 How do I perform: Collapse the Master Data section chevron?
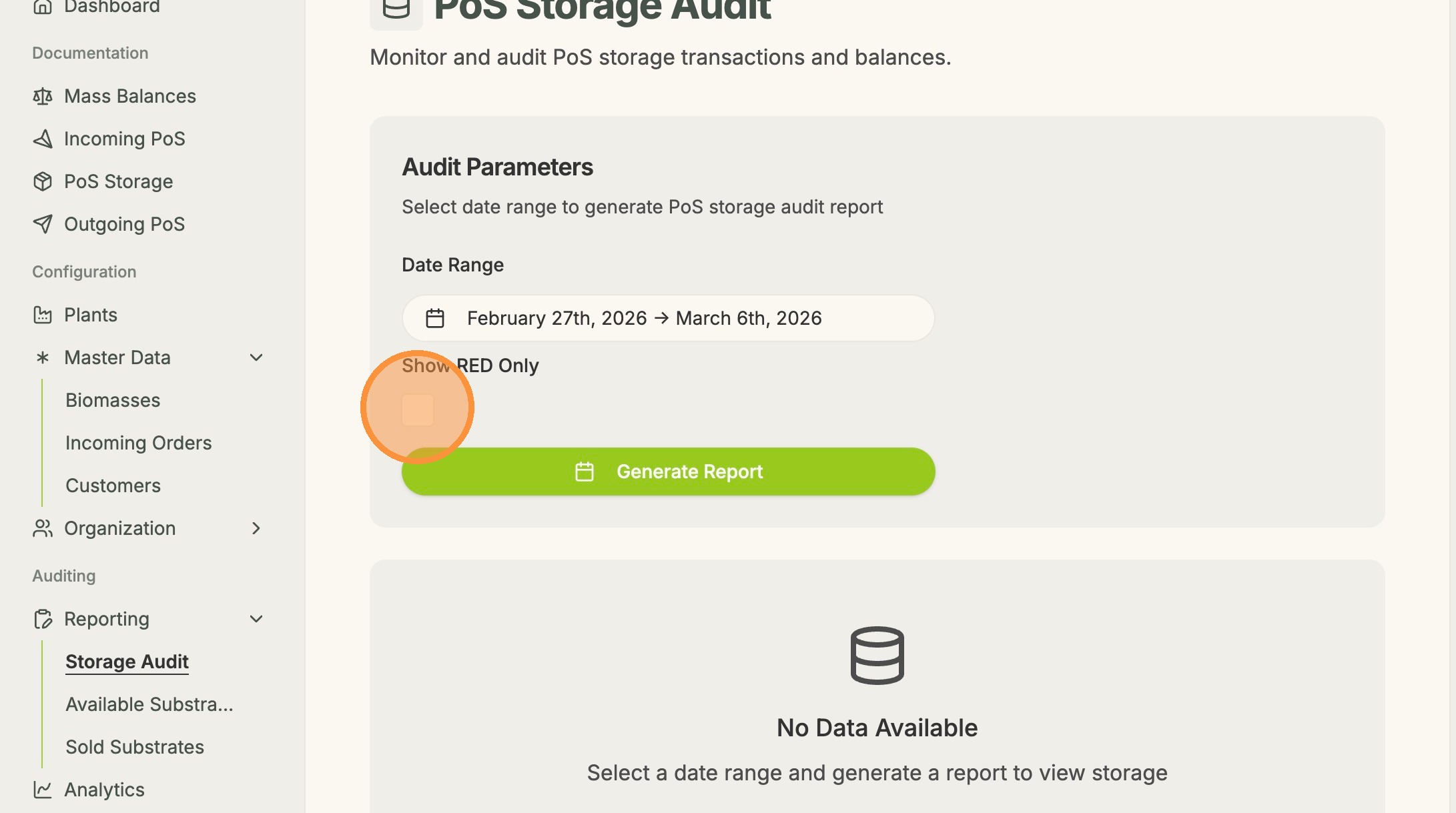[x=256, y=357]
